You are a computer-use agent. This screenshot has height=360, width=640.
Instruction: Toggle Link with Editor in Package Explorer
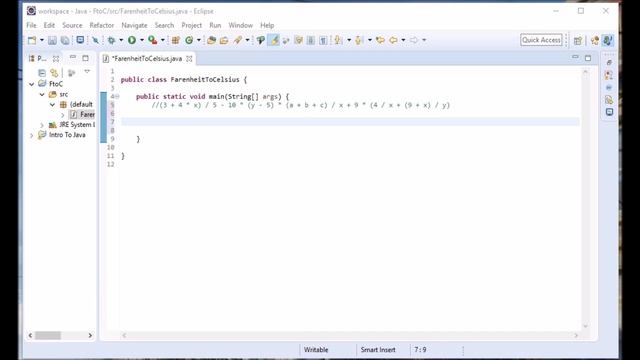[x=54, y=73]
